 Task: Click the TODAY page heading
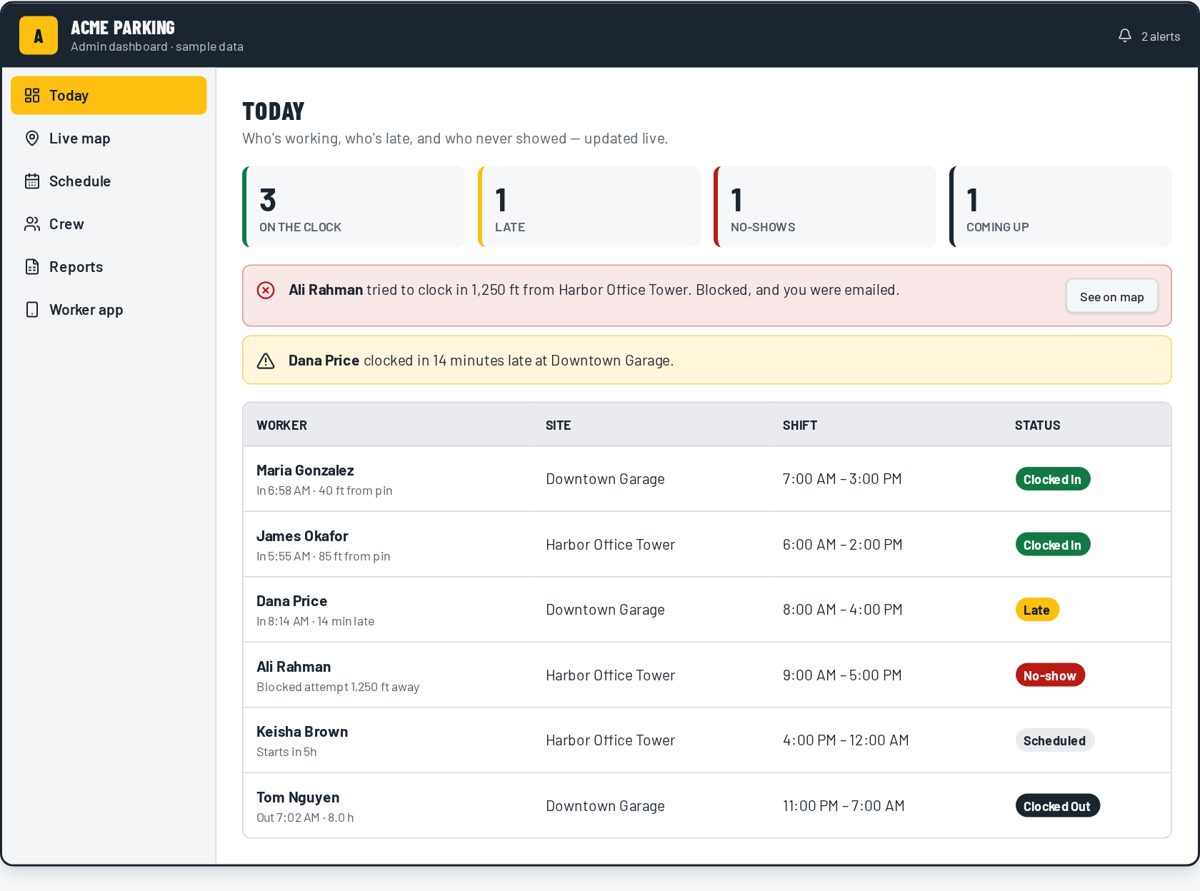coord(273,111)
